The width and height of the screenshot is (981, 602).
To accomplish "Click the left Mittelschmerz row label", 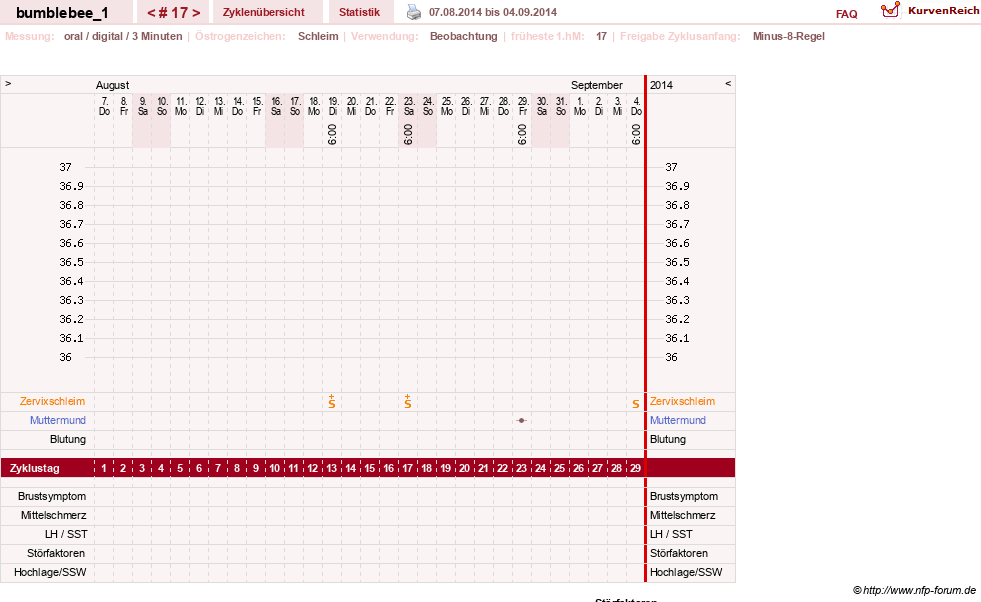I will 54,516.
